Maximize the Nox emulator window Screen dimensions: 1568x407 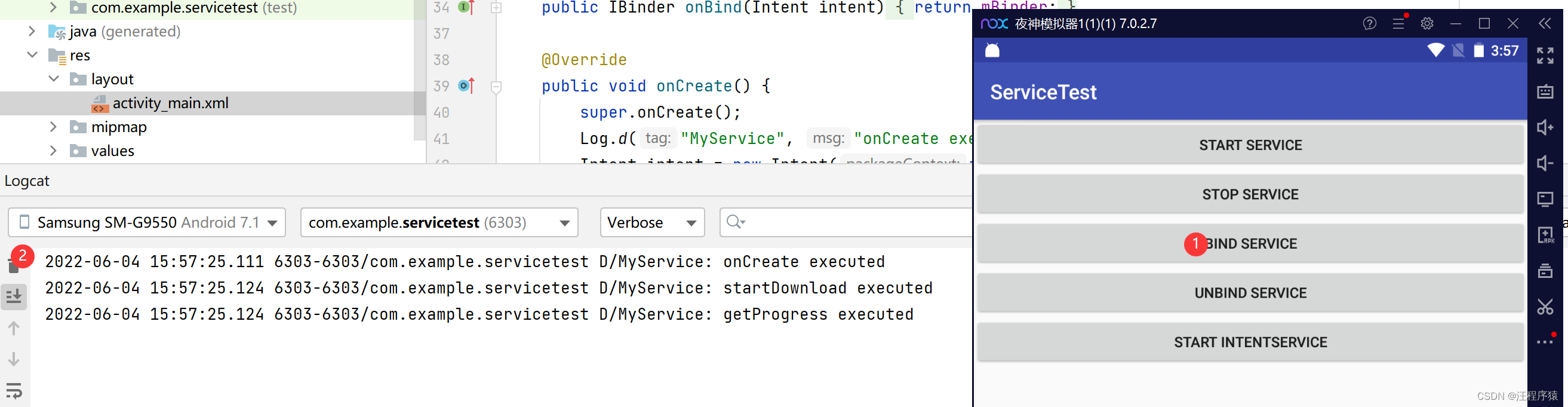pos(1484,24)
